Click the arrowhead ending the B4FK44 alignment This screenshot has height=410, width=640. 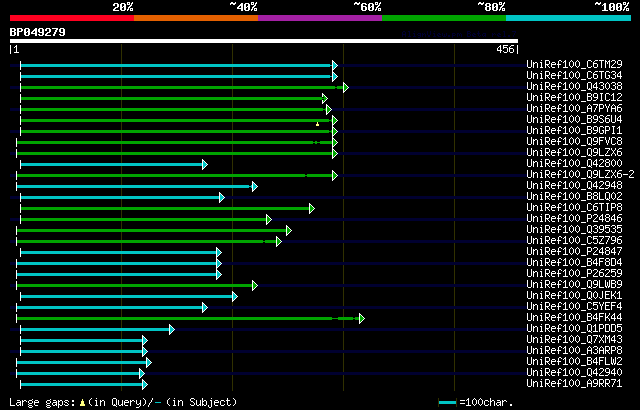pyautogui.click(x=362, y=319)
